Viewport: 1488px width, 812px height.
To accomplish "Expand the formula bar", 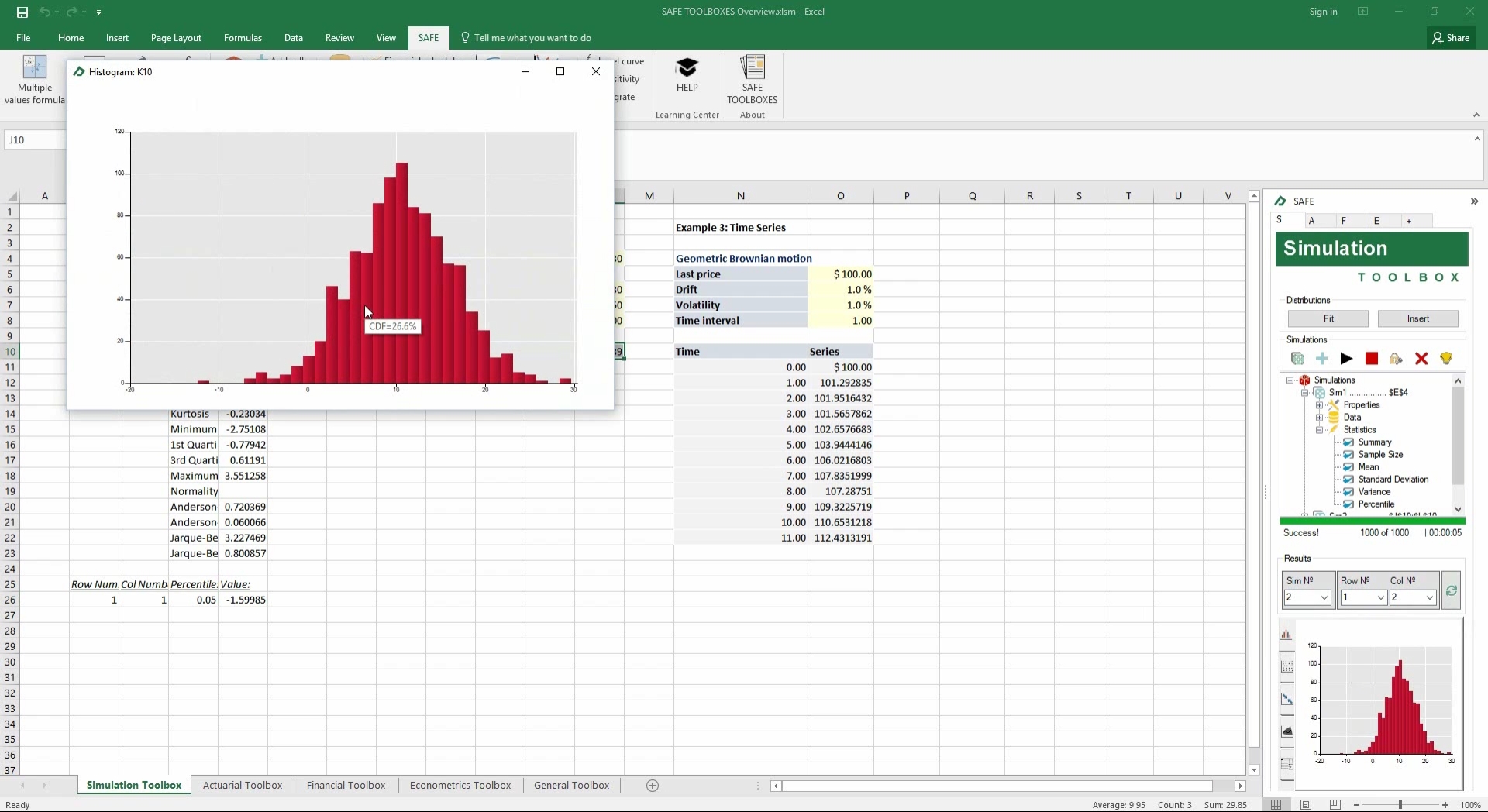I will tap(1477, 139).
